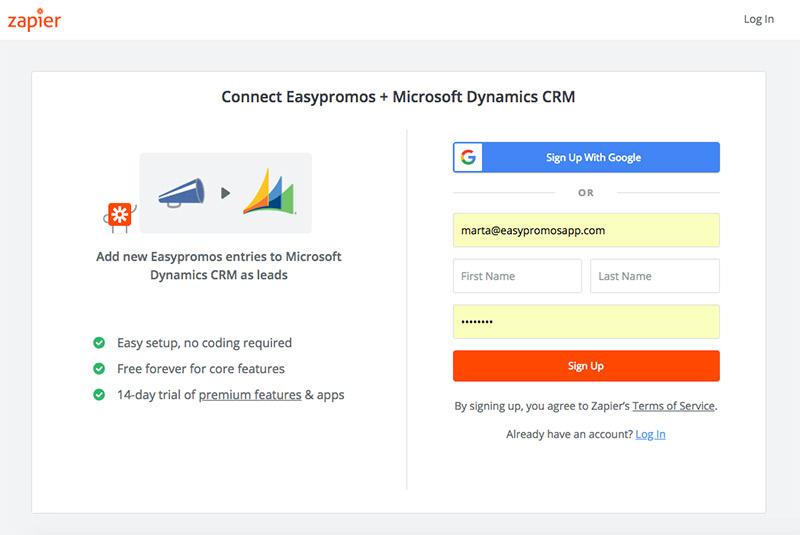This screenshot has width=800, height=535.
Task: Focus the email field with marta@easypromosapp.com
Action: [x=586, y=230]
